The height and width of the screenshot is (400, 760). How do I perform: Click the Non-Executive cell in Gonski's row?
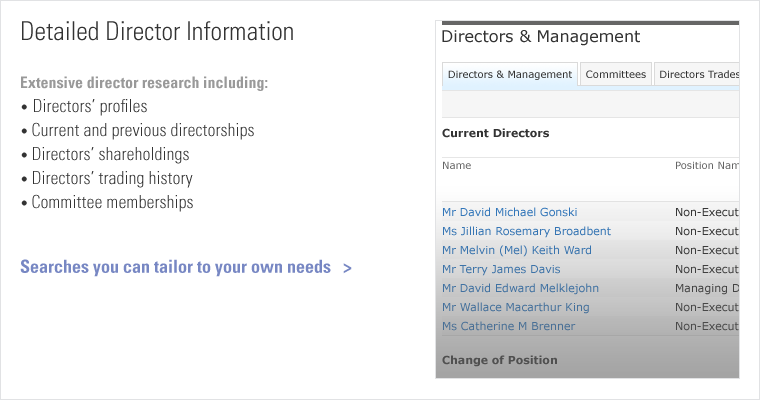pyautogui.click(x=706, y=212)
